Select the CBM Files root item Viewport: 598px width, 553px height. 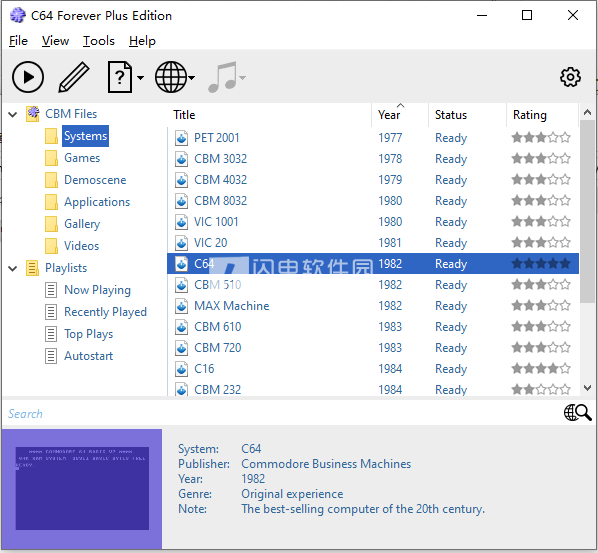pos(71,114)
